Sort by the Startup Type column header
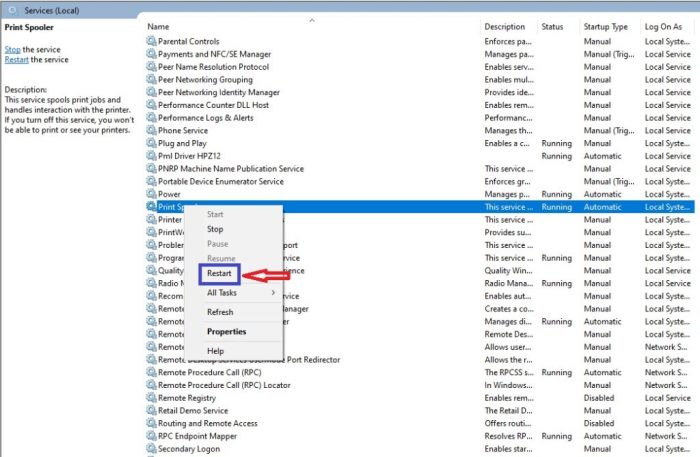The height and width of the screenshot is (457, 700). tap(606, 27)
